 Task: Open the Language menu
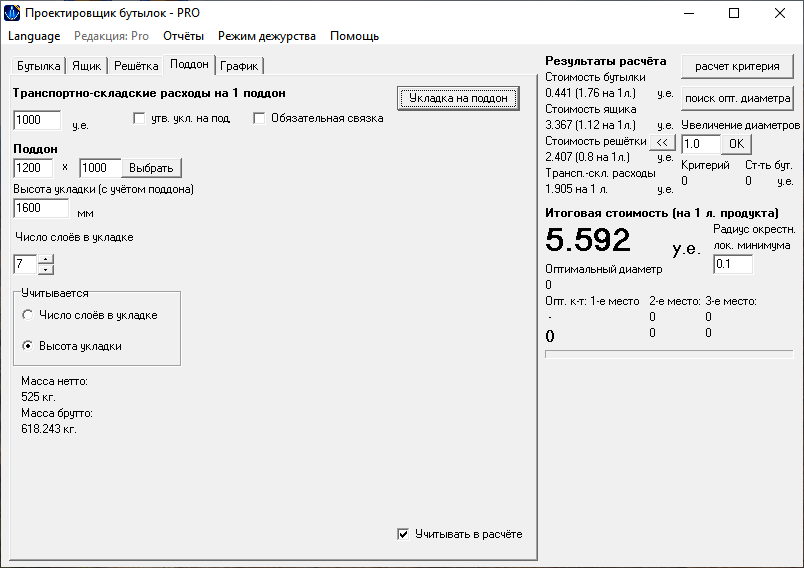click(34, 36)
